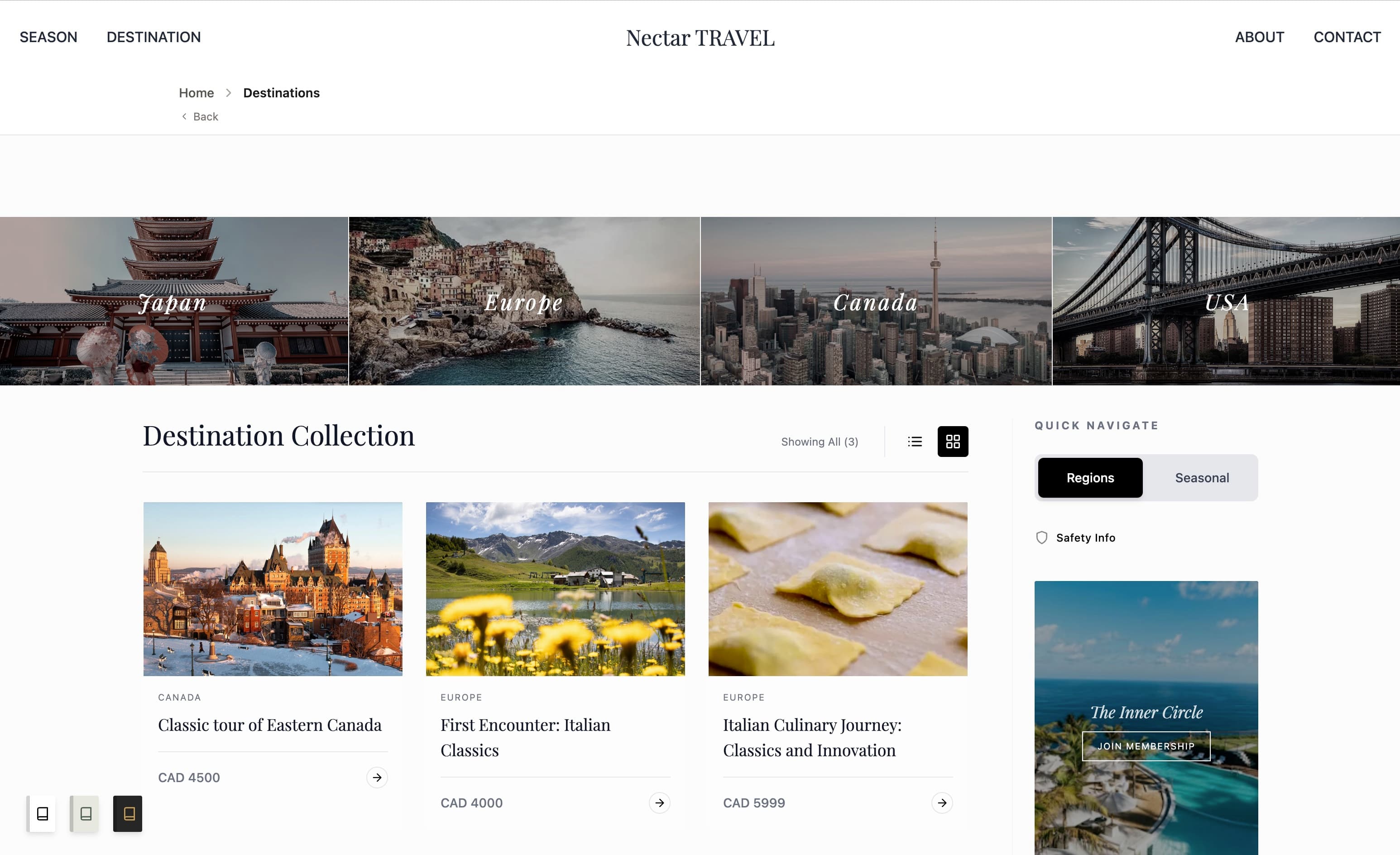Image resolution: width=1400 pixels, height=855 pixels.
Task: Switch to list view layout icon
Action: pos(915,442)
